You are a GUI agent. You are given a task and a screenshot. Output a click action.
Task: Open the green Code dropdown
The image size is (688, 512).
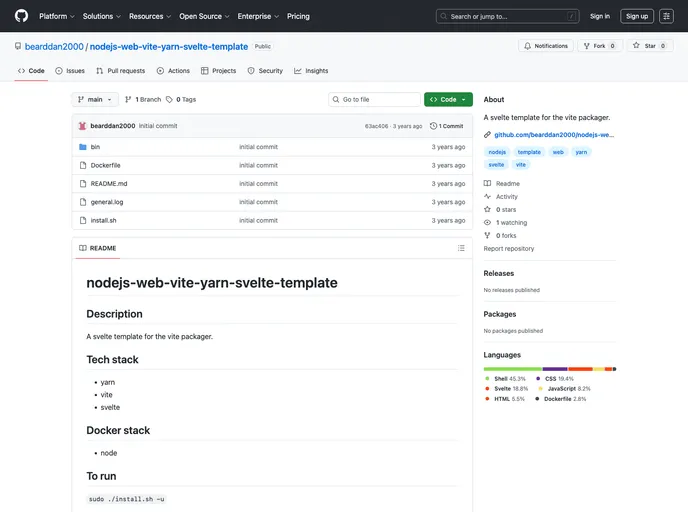[448, 100]
